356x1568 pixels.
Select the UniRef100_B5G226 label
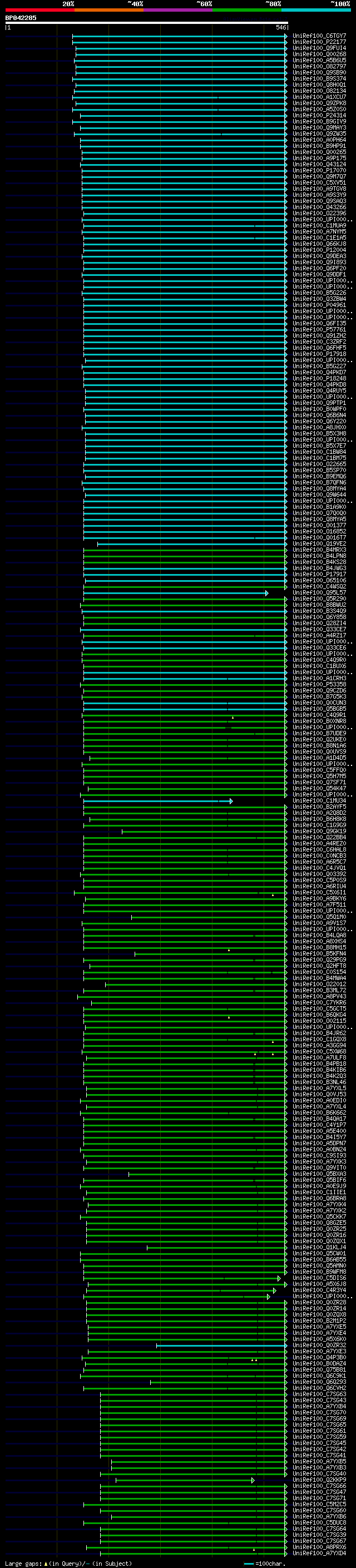(x=319, y=293)
